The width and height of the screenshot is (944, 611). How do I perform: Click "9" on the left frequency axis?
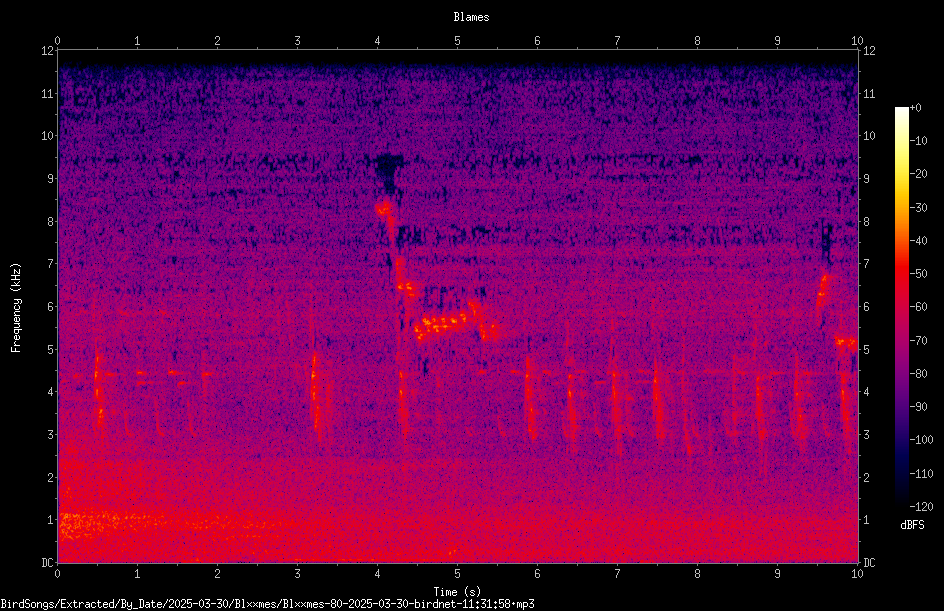pyautogui.click(x=50, y=179)
